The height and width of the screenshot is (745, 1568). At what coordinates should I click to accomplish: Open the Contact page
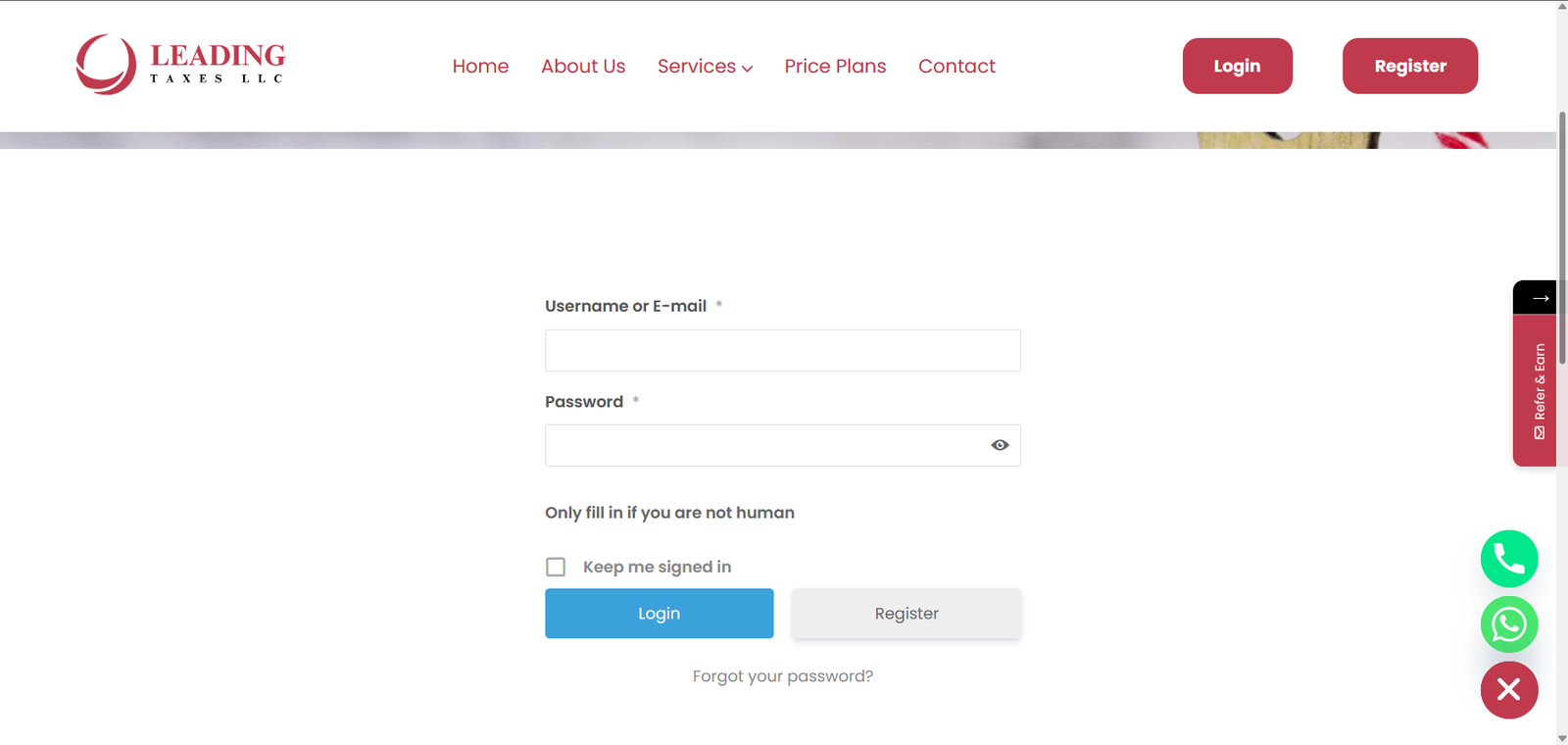[956, 67]
